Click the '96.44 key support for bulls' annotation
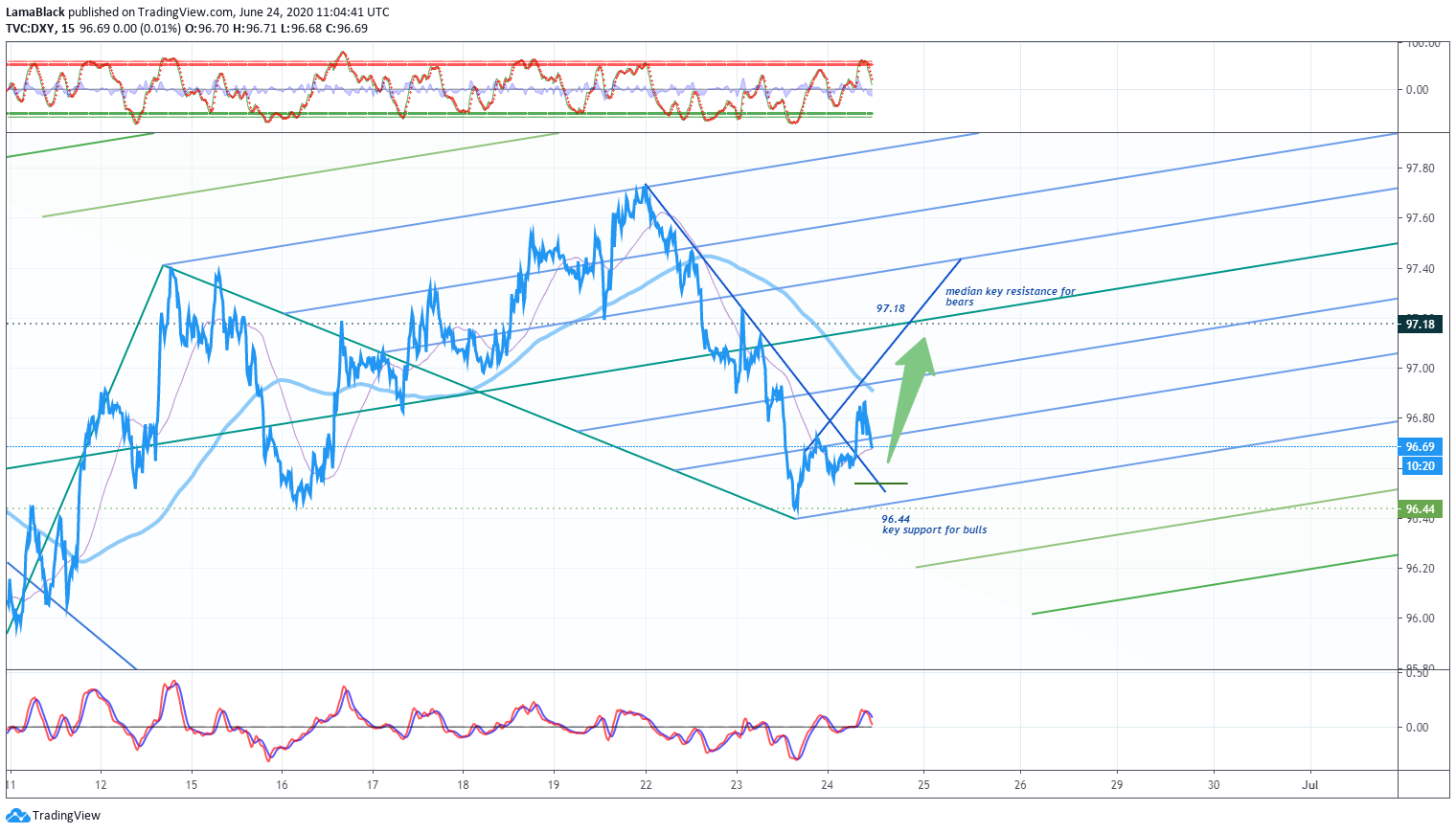The image size is (1456, 833). 934,525
